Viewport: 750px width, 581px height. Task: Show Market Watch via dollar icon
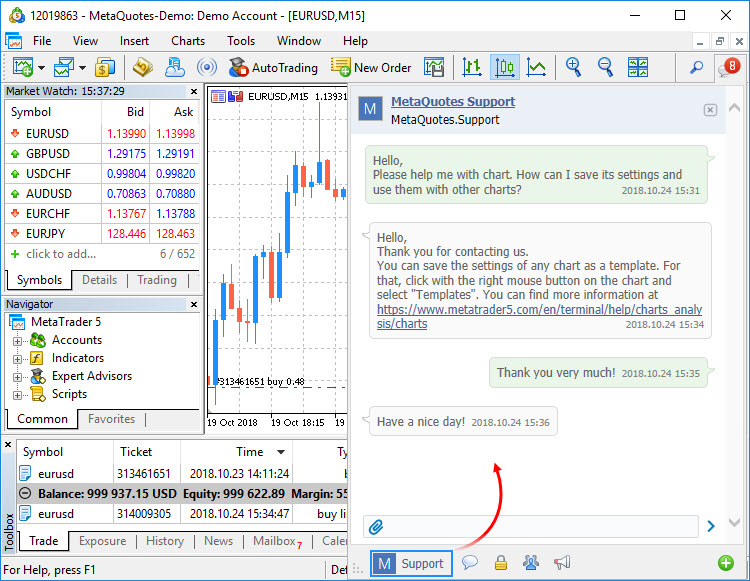click(105, 67)
